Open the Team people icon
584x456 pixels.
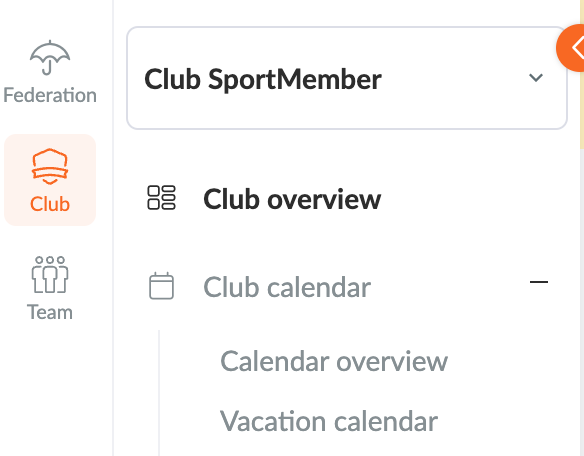pyautogui.click(x=50, y=275)
